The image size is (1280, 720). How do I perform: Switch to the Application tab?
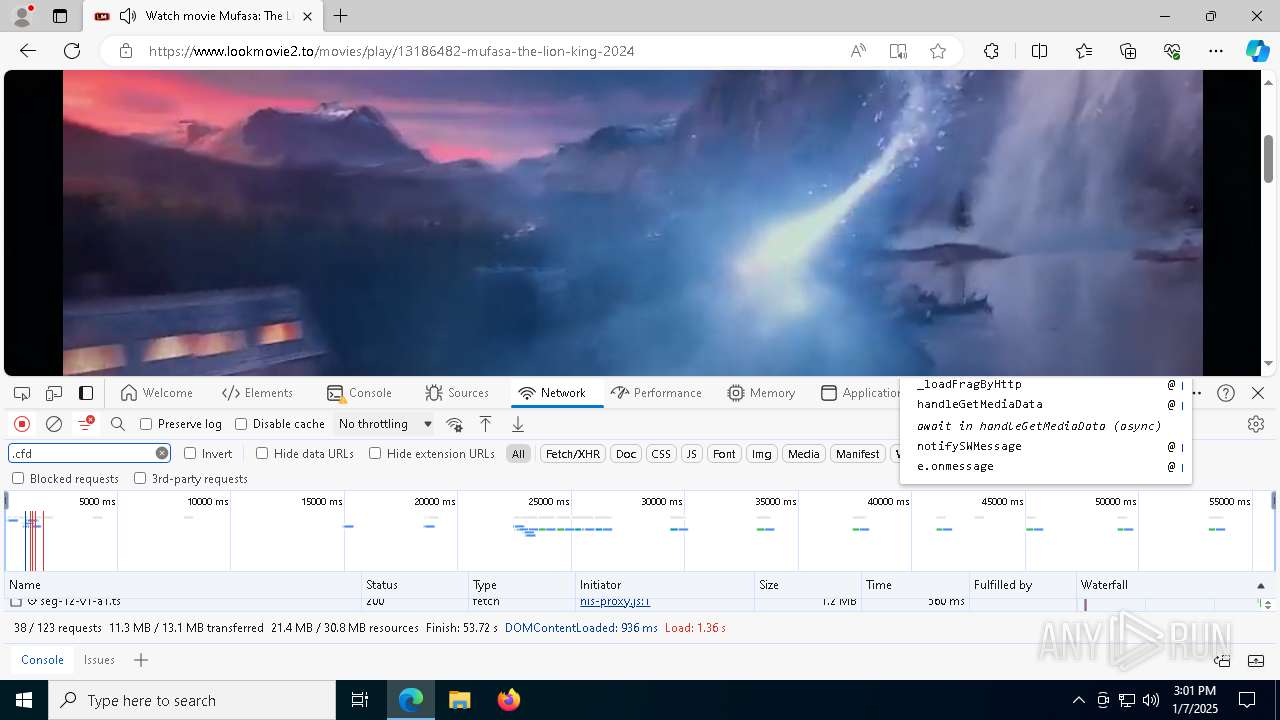click(x=860, y=393)
